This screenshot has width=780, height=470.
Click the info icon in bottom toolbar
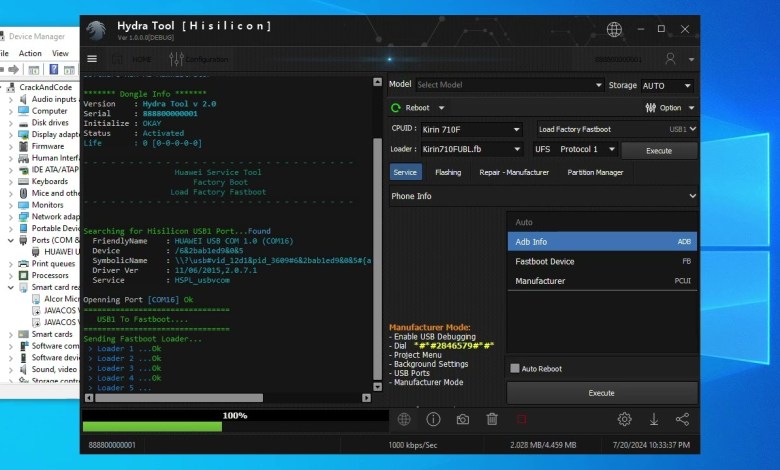tap(433, 420)
